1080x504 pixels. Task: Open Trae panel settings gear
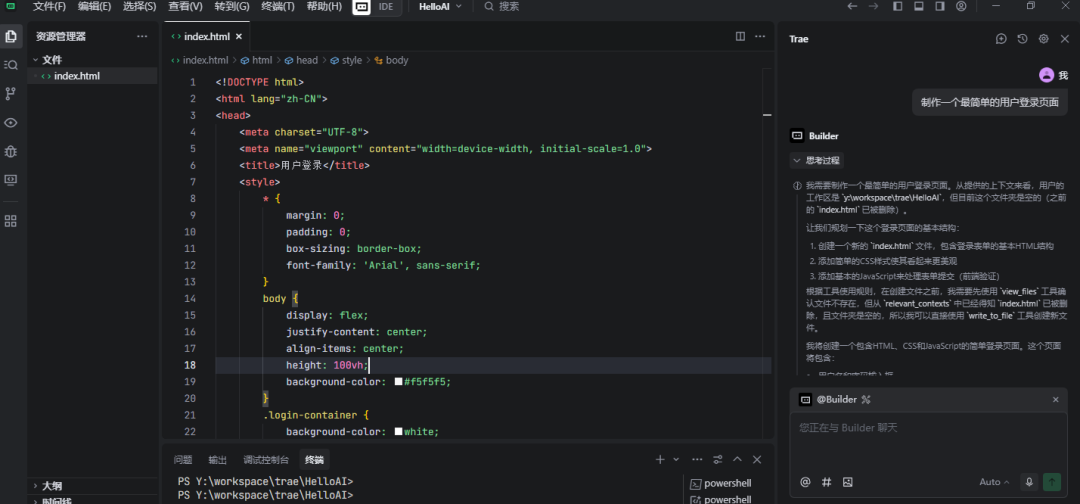coord(1043,39)
